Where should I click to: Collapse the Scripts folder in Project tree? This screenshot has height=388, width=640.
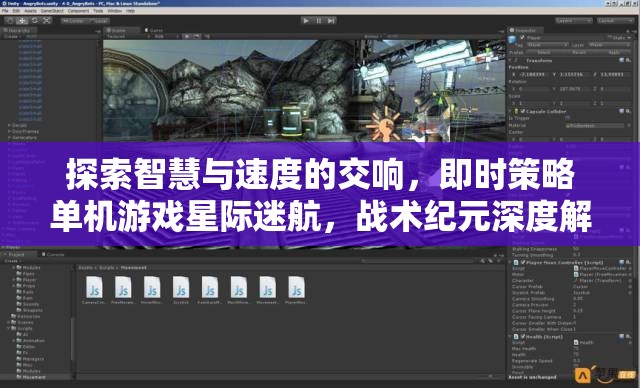[9, 328]
